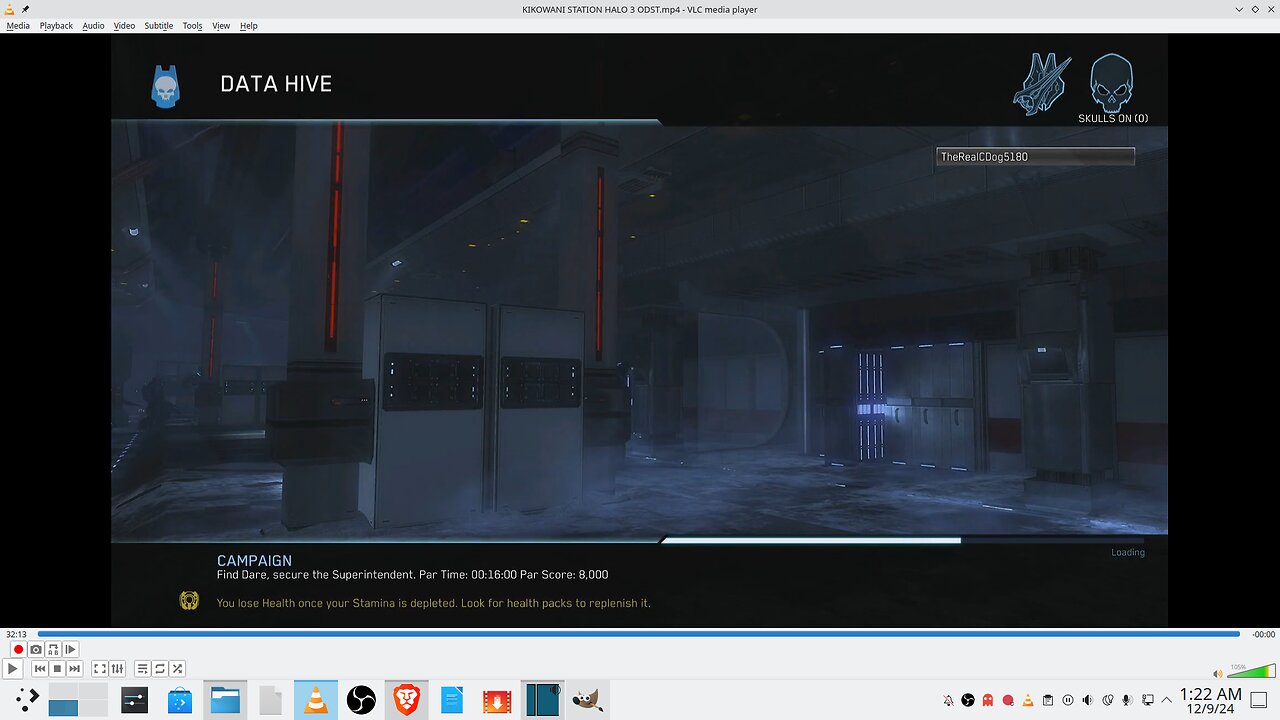Open system tray audio volume icon
The width and height of the screenshot is (1280, 720).
1088,700
